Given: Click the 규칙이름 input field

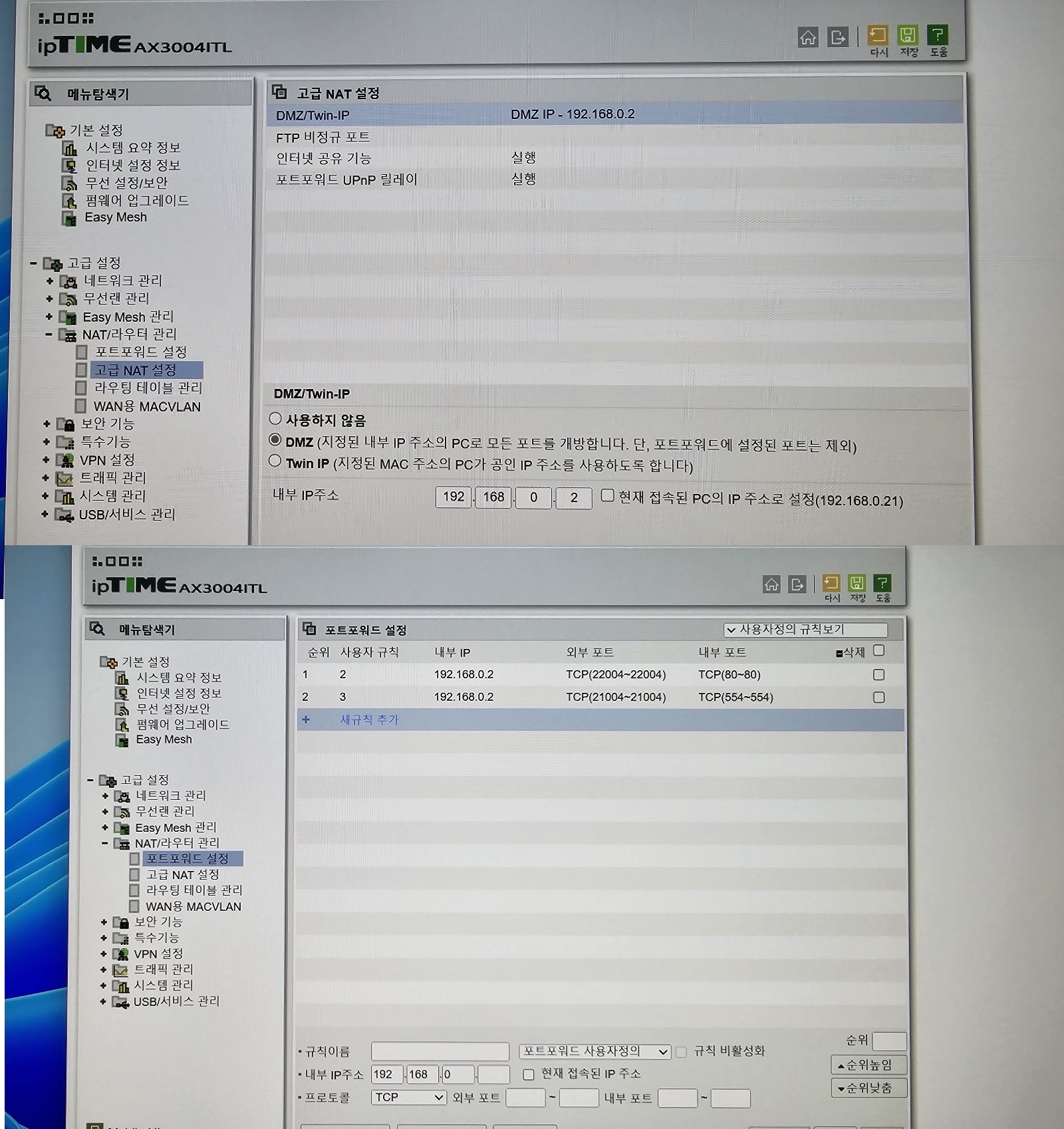Looking at the screenshot, I should click(x=440, y=1051).
